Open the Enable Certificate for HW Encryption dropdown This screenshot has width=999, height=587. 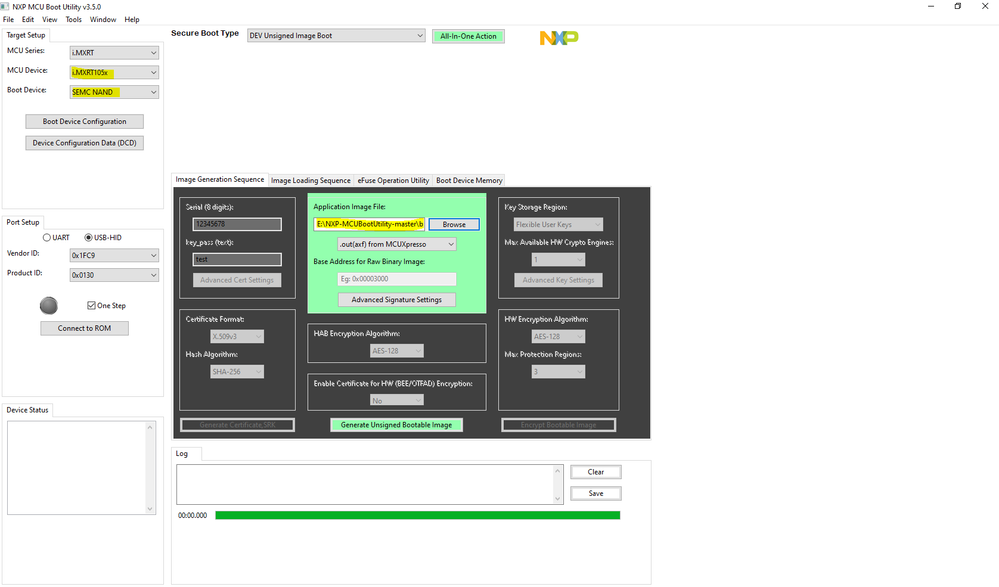[x=397, y=400]
